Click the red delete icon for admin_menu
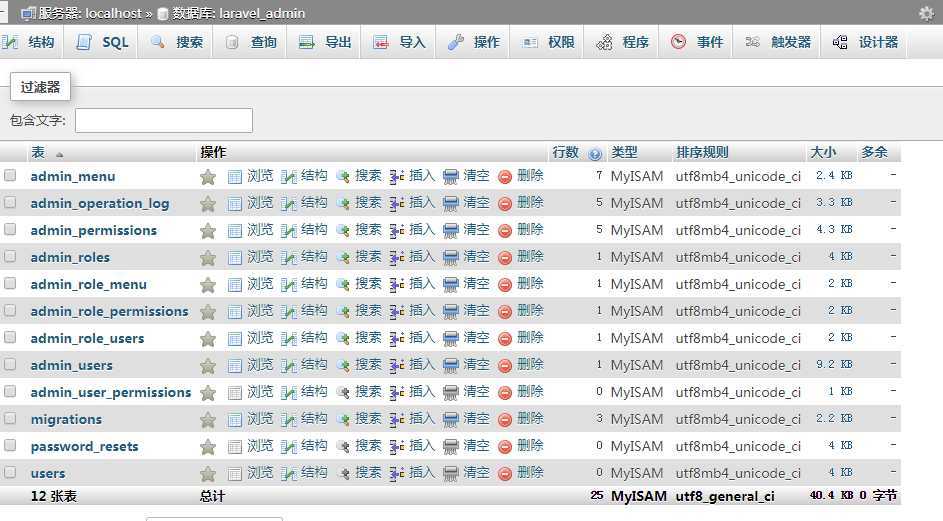The height and width of the screenshot is (521, 943). click(505, 177)
